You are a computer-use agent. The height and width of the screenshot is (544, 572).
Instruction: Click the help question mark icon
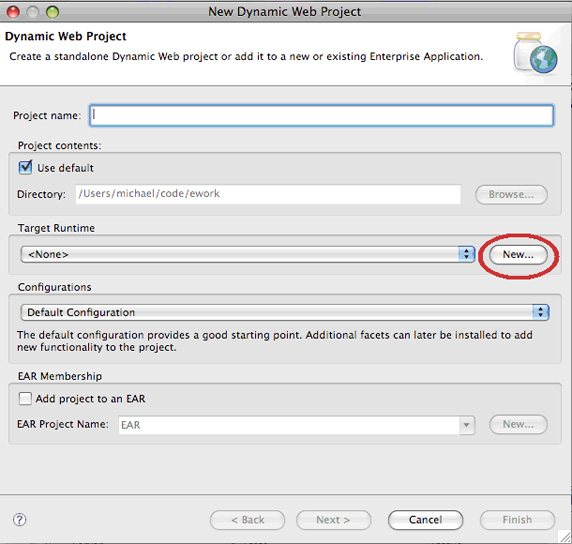(x=19, y=519)
